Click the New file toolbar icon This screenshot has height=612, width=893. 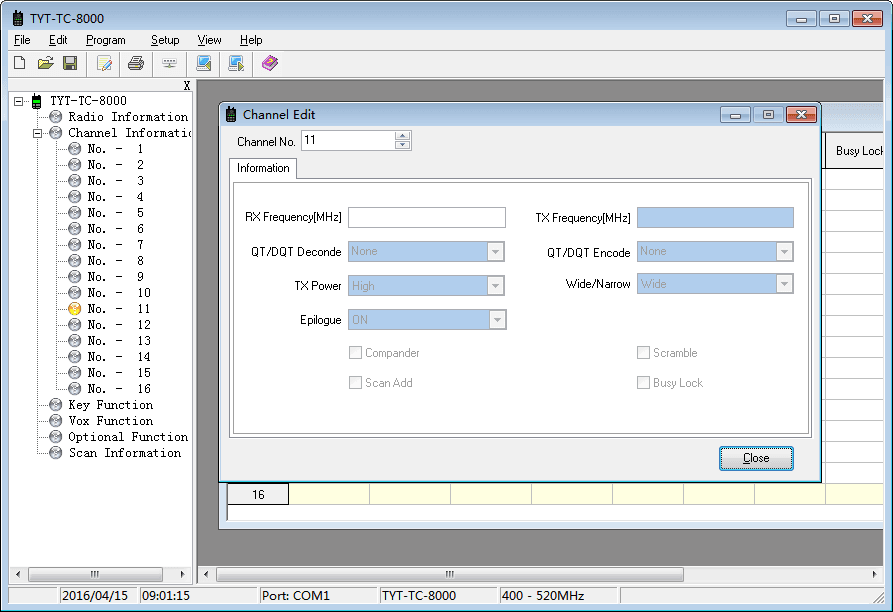coord(19,64)
